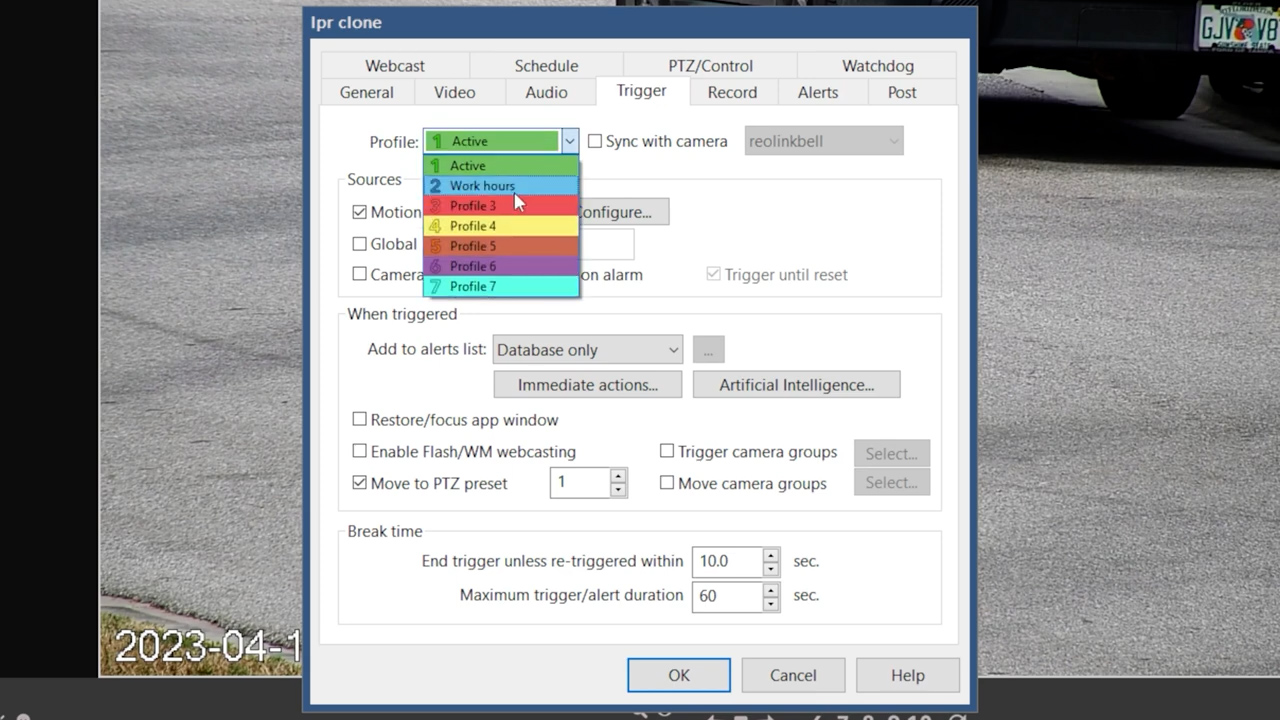Toggle Restore/focus app window checkbox
The width and height of the screenshot is (1280, 720).
pos(360,420)
